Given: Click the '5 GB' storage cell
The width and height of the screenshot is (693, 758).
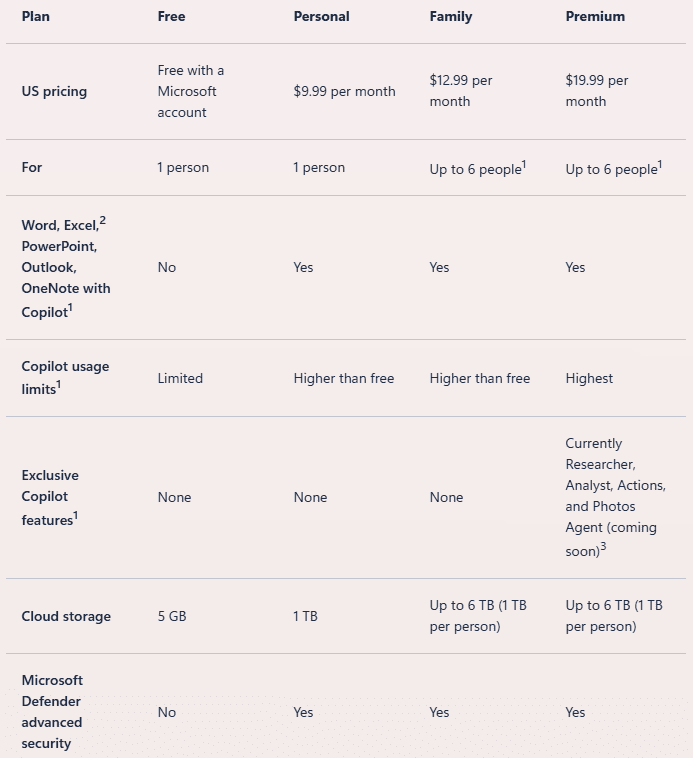Looking at the screenshot, I should [x=172, y=616].
